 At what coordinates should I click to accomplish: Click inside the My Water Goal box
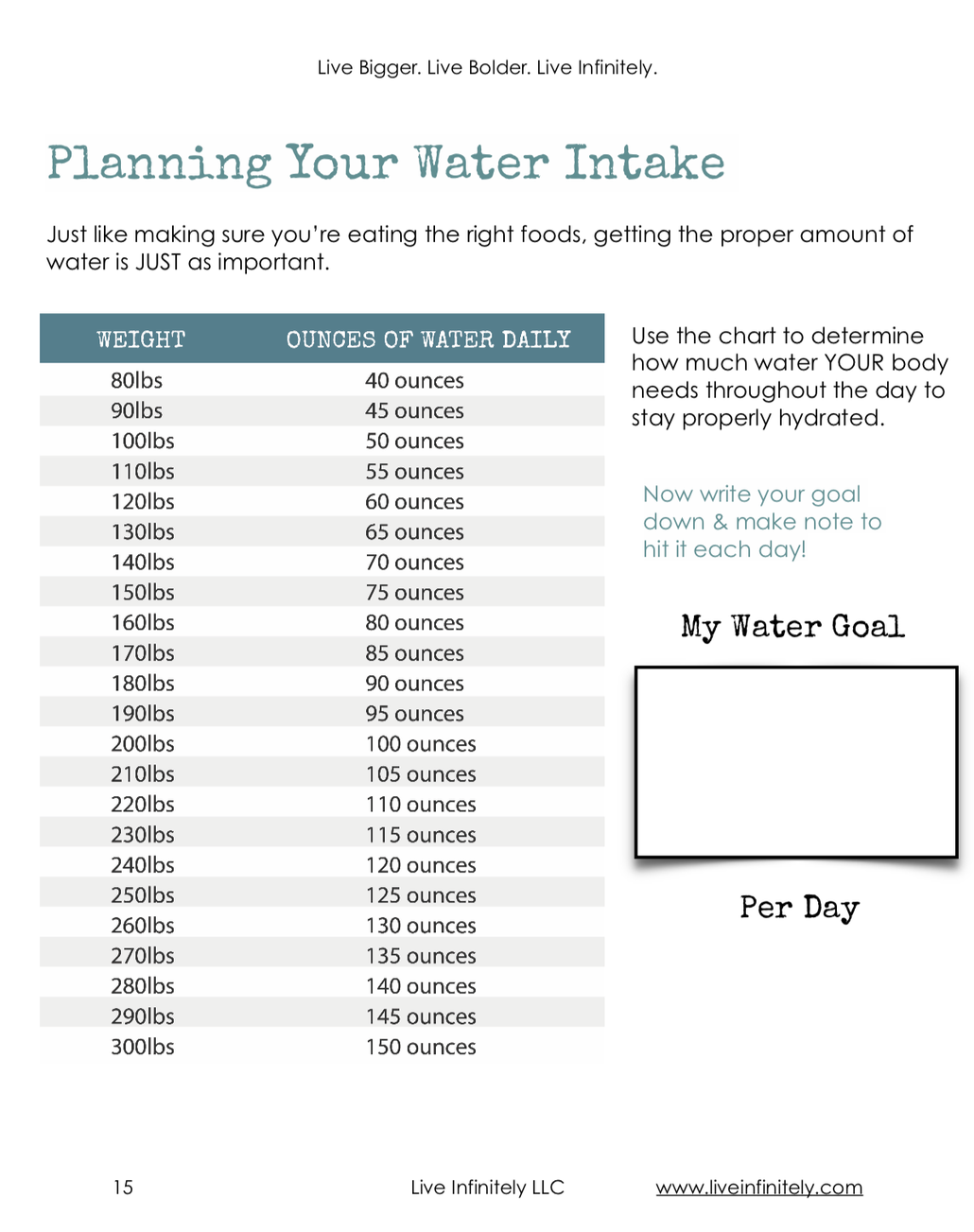pyautogui.click(x=796, y=762)
